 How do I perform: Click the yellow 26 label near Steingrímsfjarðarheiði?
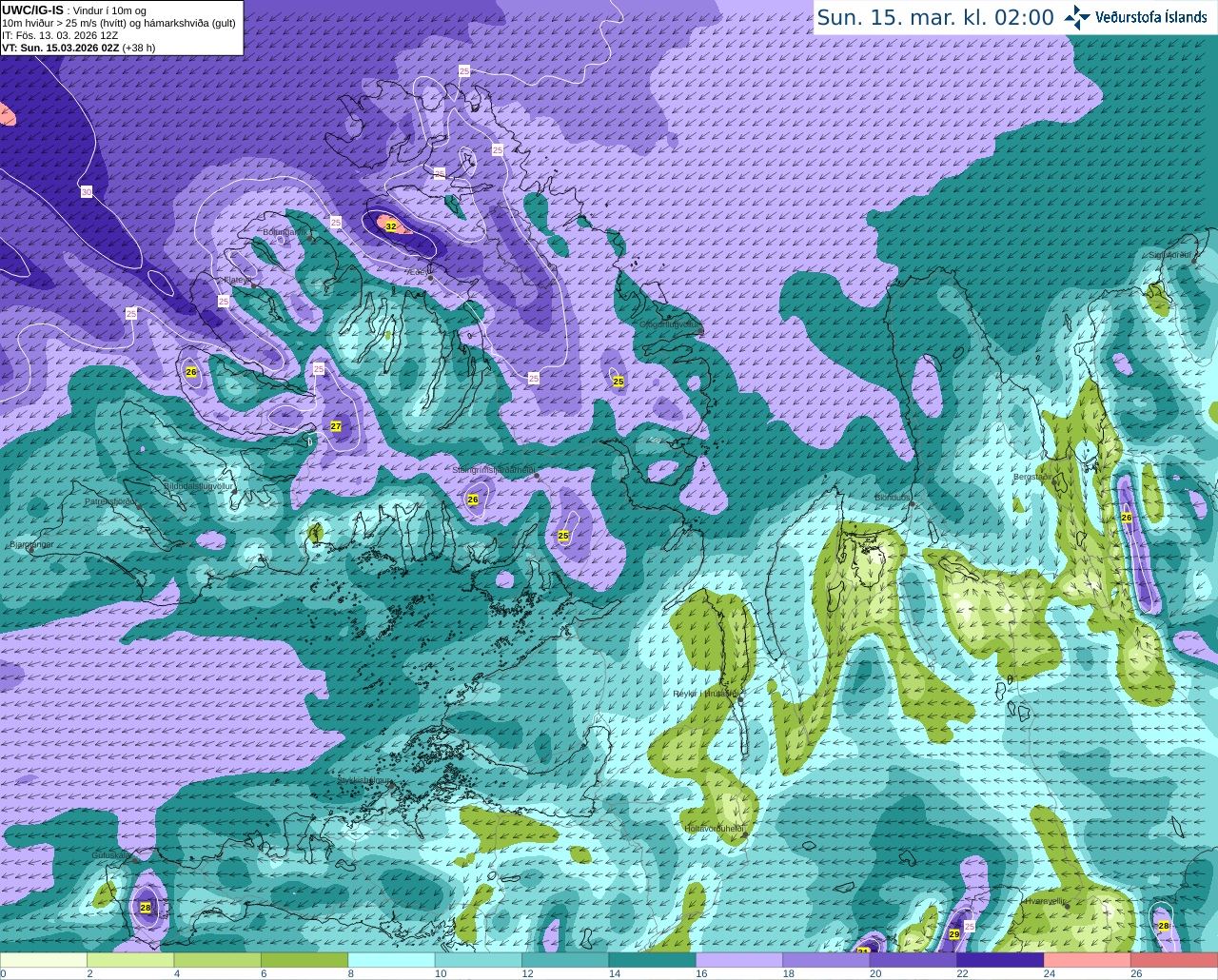473,500
